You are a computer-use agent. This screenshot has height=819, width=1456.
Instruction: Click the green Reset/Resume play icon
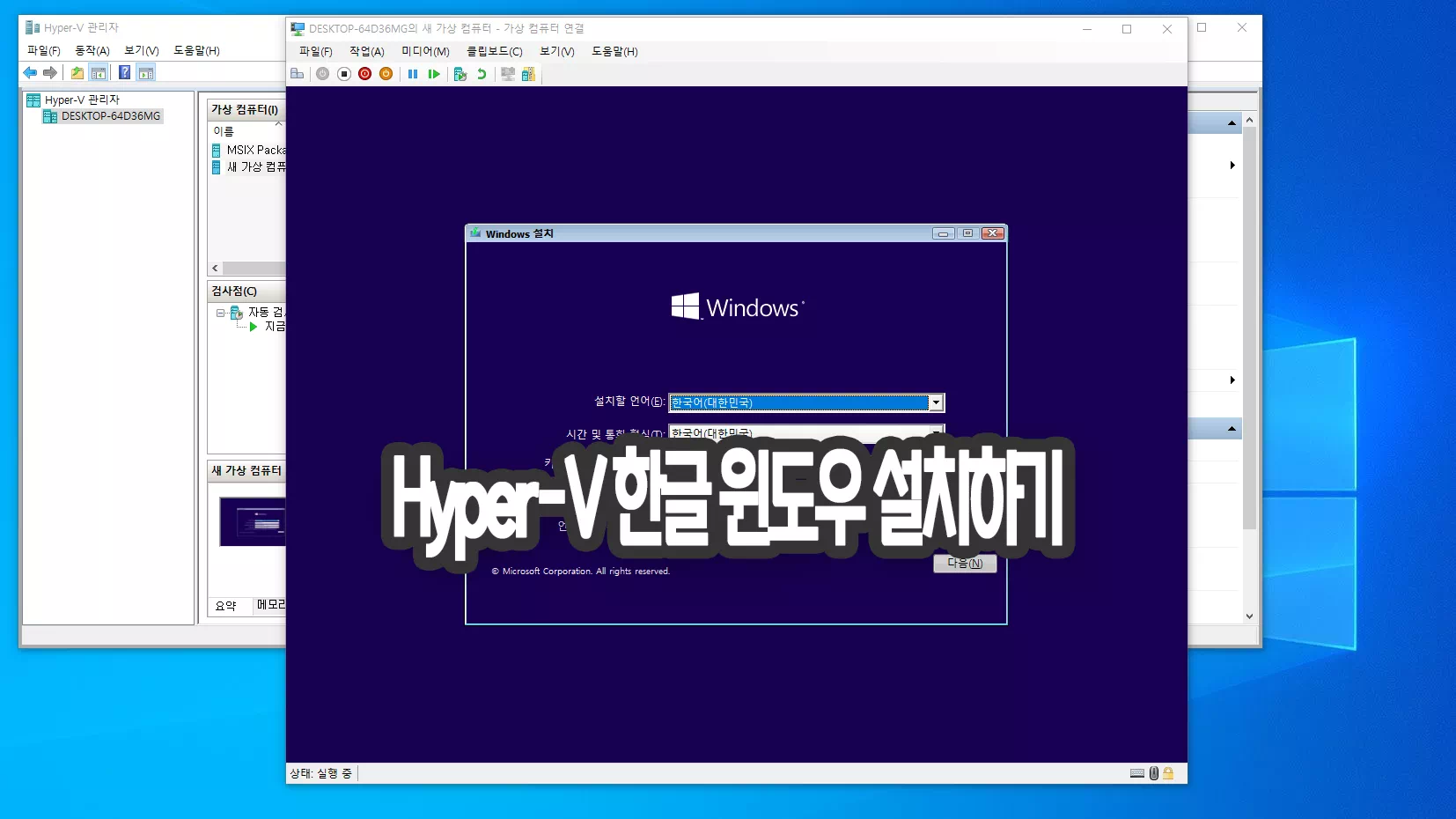click(x=434, y=74)
